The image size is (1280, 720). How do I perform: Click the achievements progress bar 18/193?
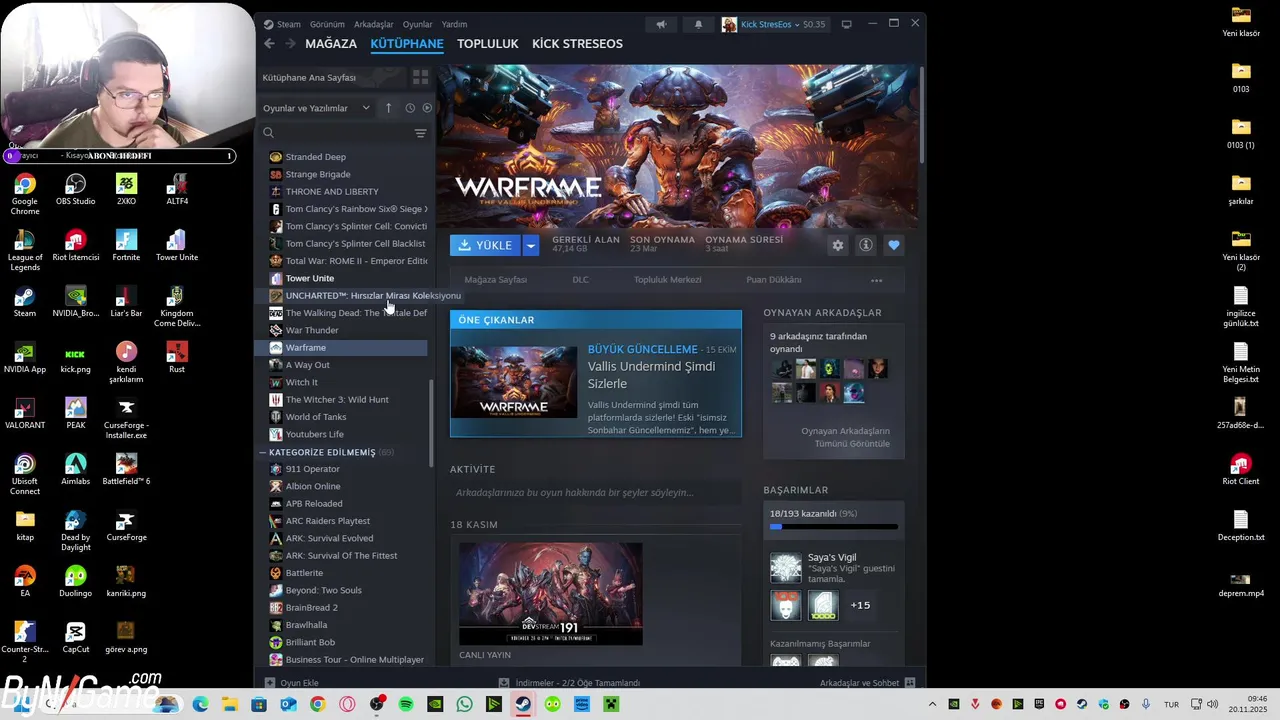tap(834, 526)
